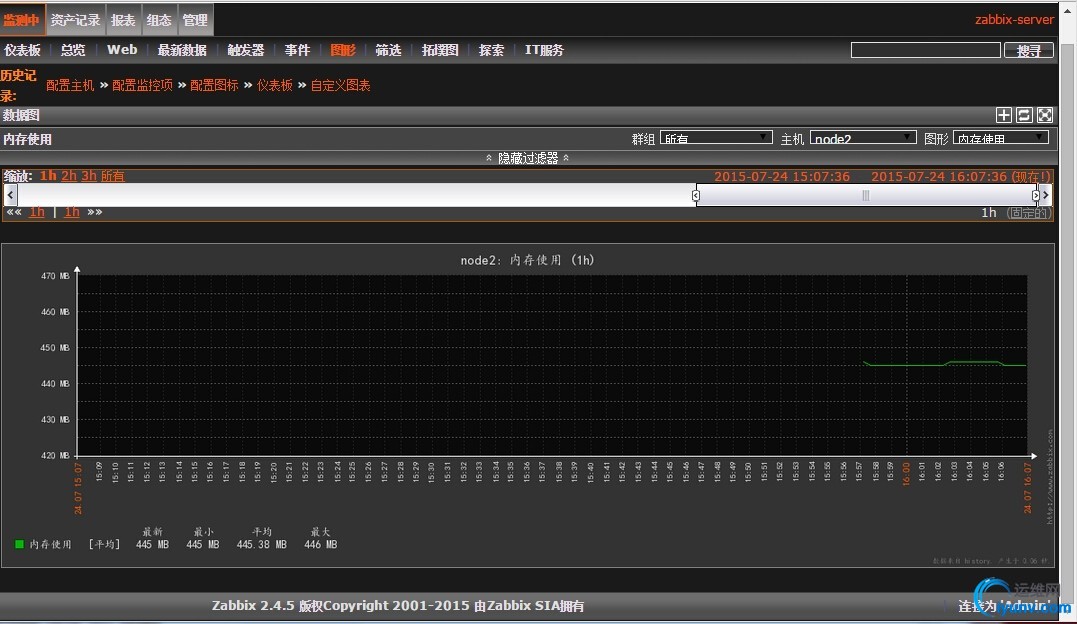Open 图形 submenu item
Image resolution: width=1077 pixels, height=624 pixels.
point(343,50)
